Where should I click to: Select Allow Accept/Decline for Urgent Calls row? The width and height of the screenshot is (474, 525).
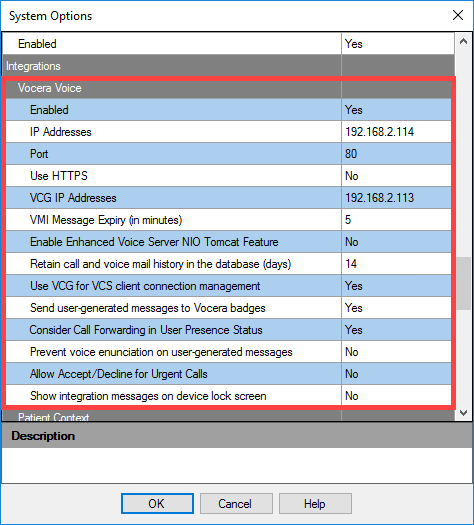[x=118, y=374]
